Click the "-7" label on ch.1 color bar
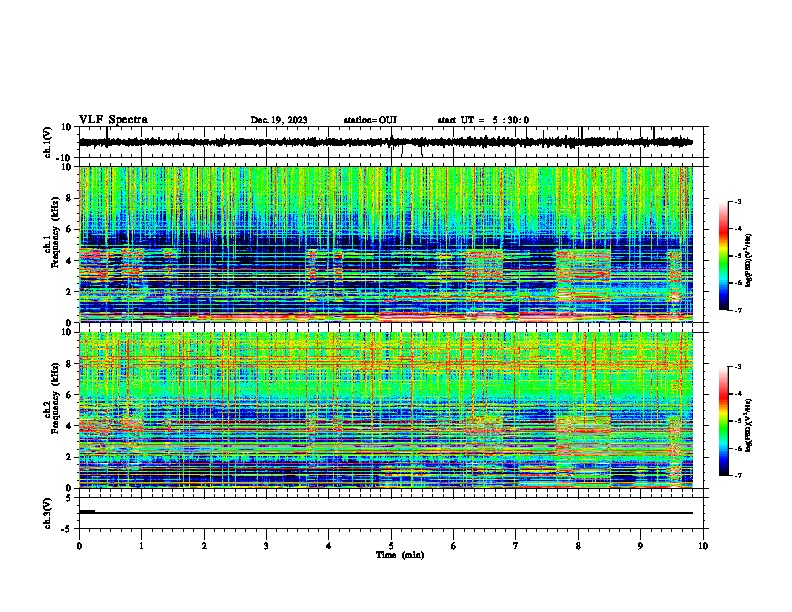Screen dimensions: 792x612 pyautogui.click(x=737, y=310)
